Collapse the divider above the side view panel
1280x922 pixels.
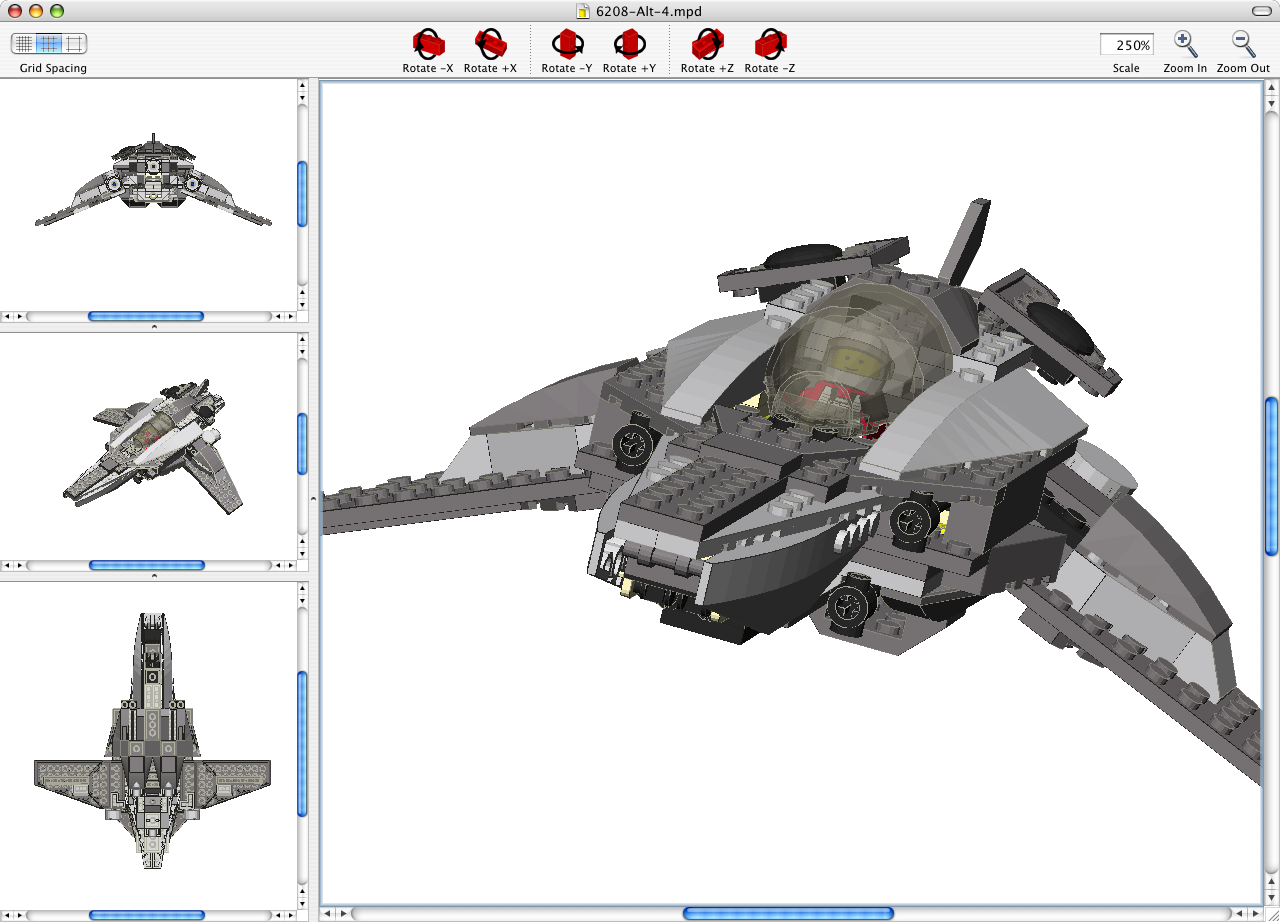pos(154,325)
